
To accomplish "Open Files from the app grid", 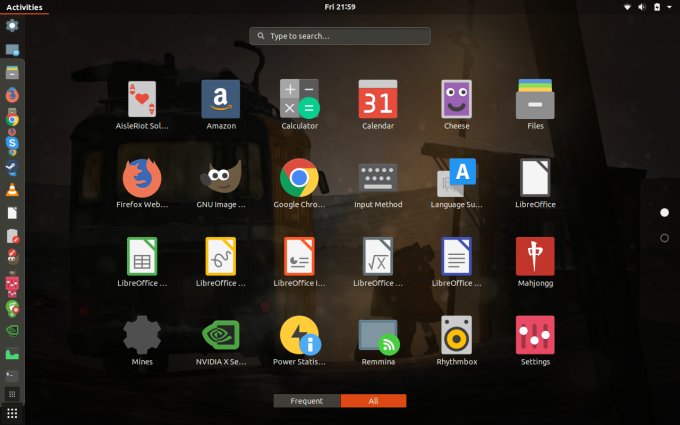I will point(535,99).
